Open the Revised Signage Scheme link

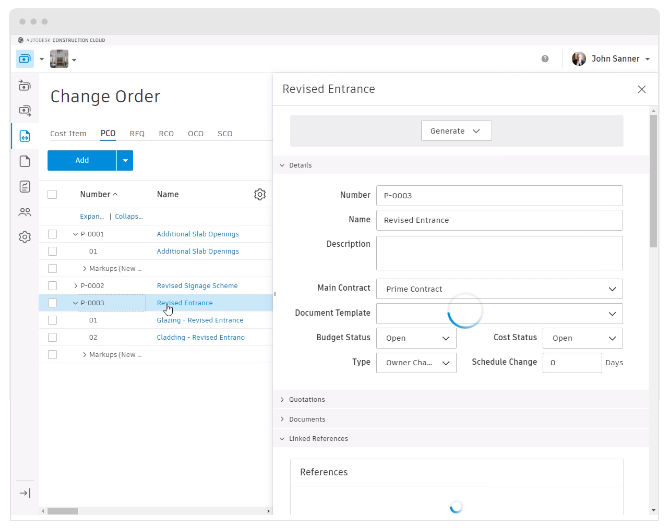click(x=197, y=286)
